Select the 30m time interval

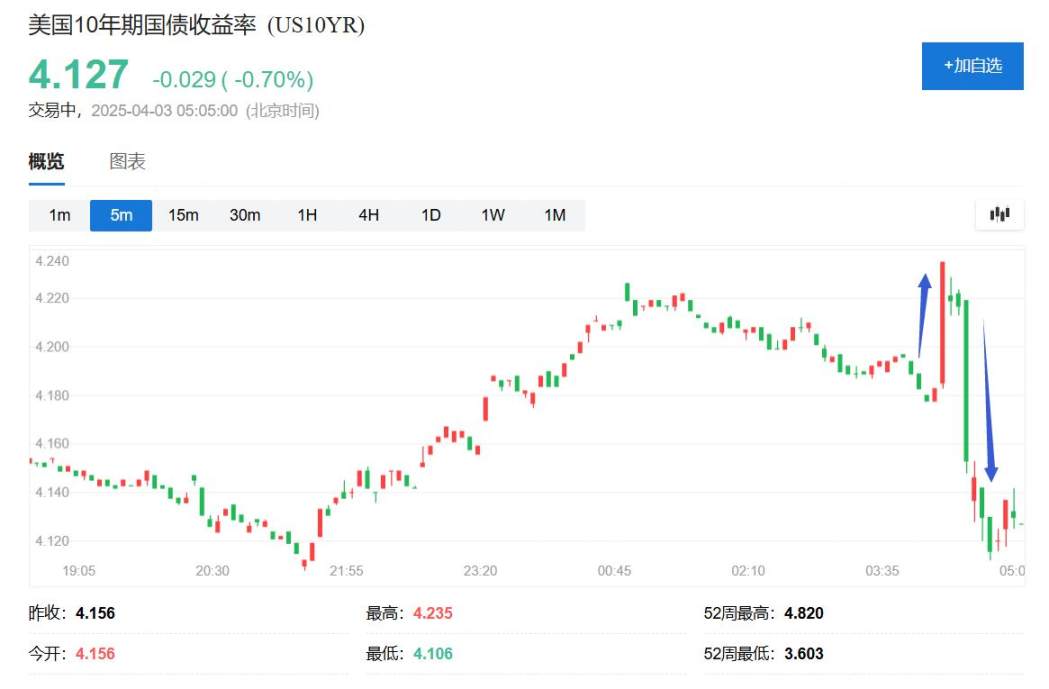pos(245,214)
